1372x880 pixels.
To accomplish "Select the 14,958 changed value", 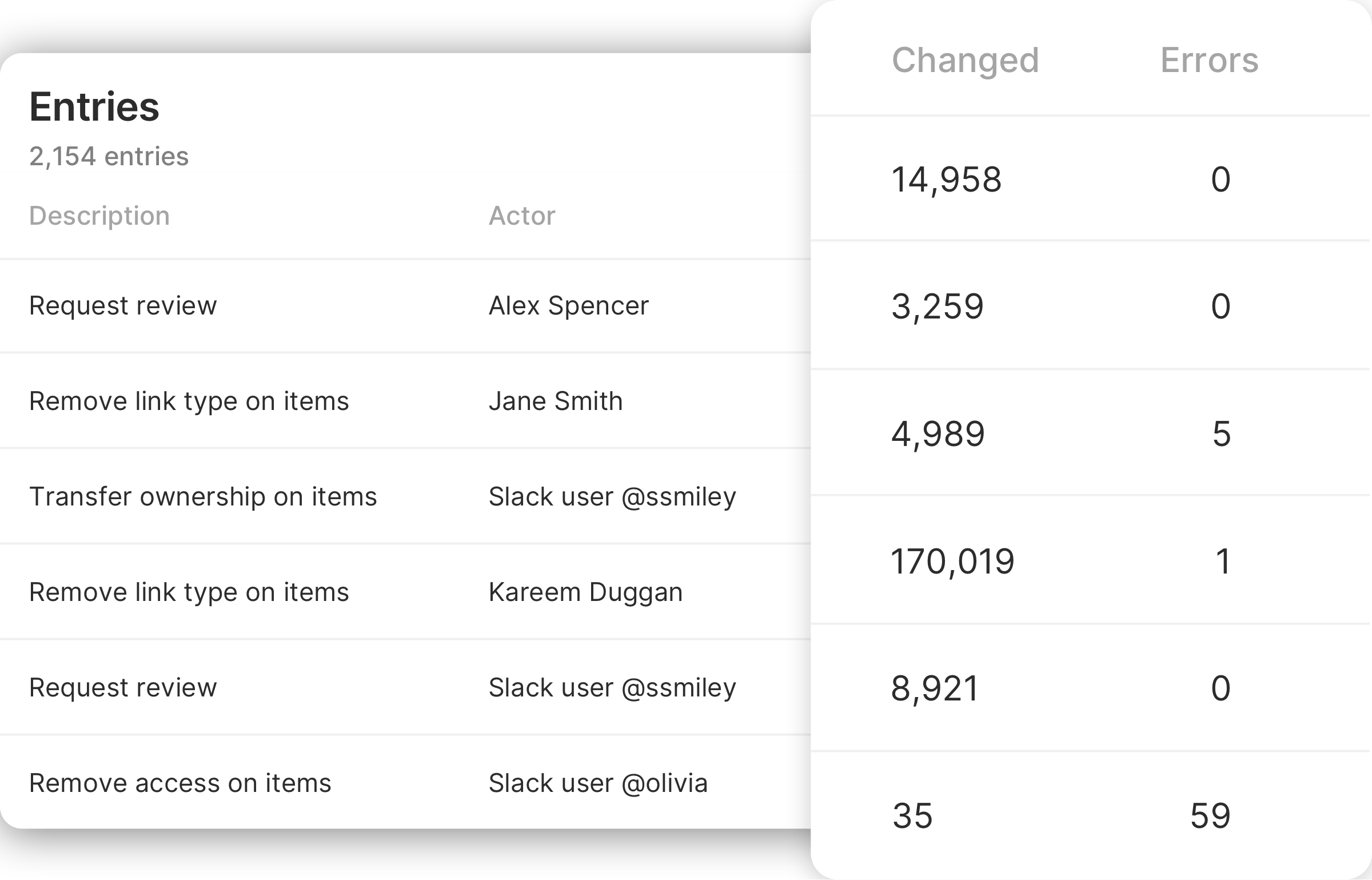I will coord(946,180).
